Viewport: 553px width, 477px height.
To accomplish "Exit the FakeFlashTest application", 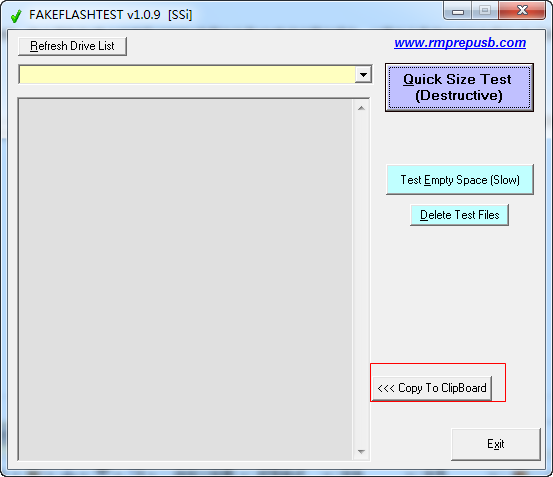I will tap(496, 444).
